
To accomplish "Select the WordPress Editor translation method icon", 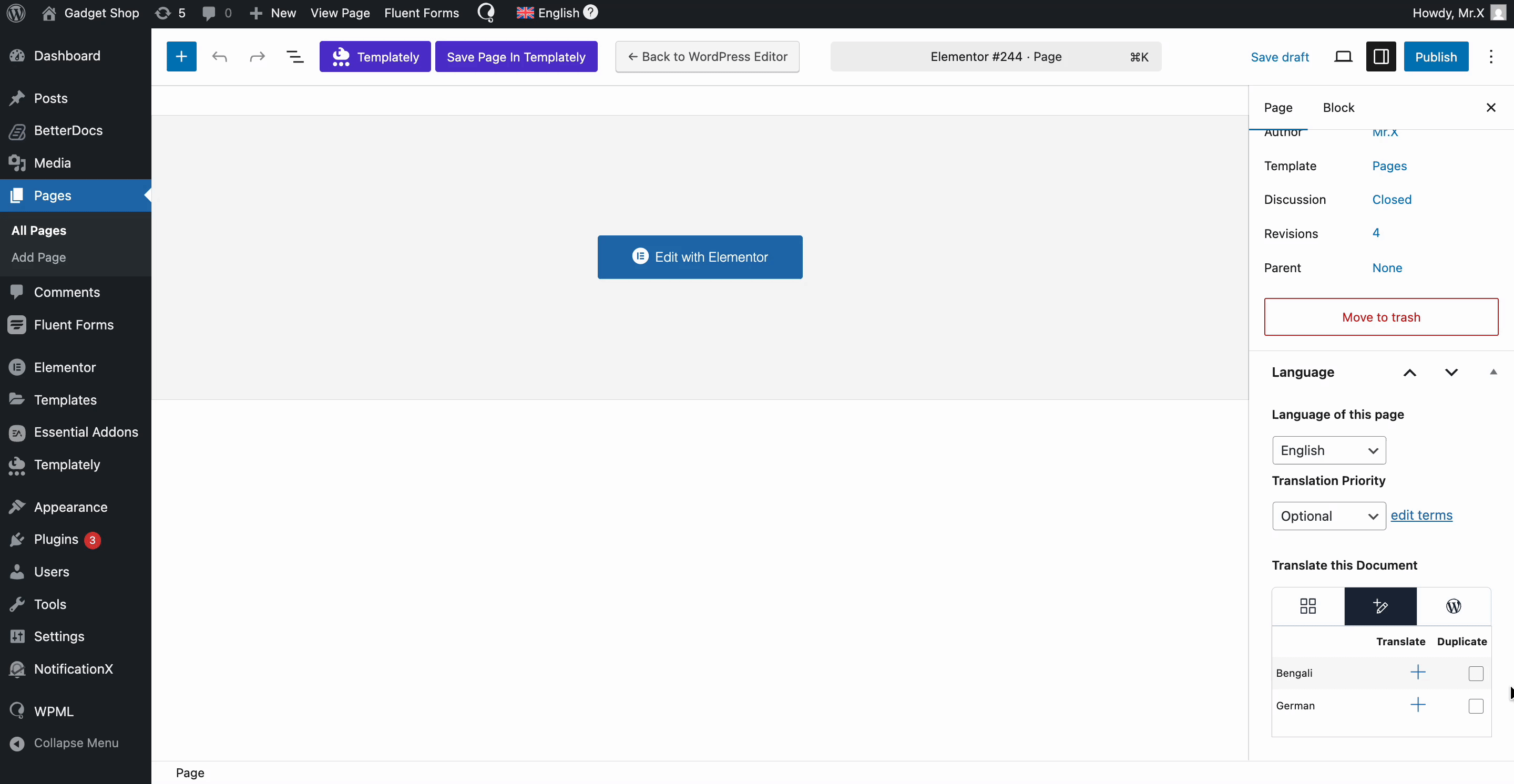I will 1453,606.
